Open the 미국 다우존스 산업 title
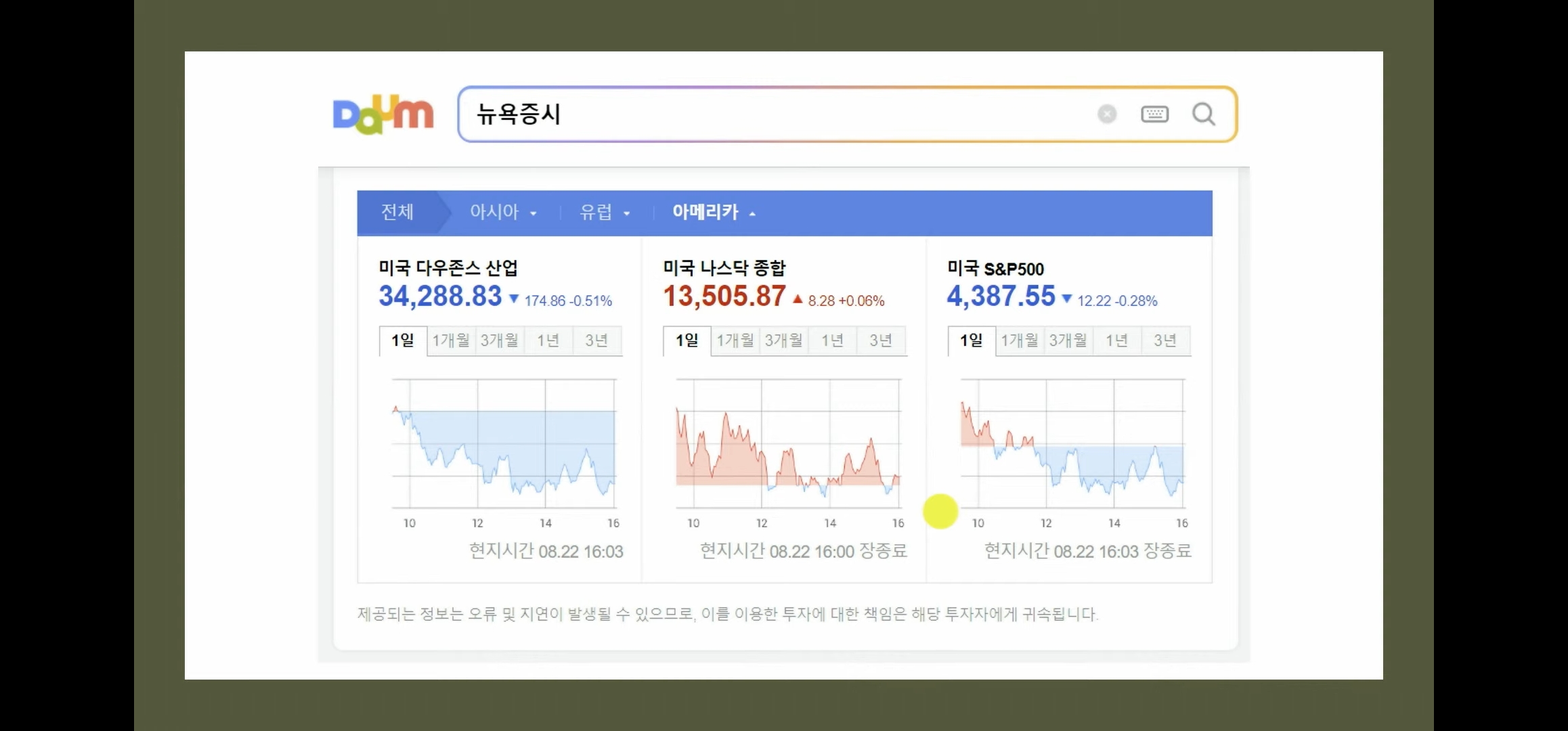This screenshot has height=731, width=1568. click(448, 268)
